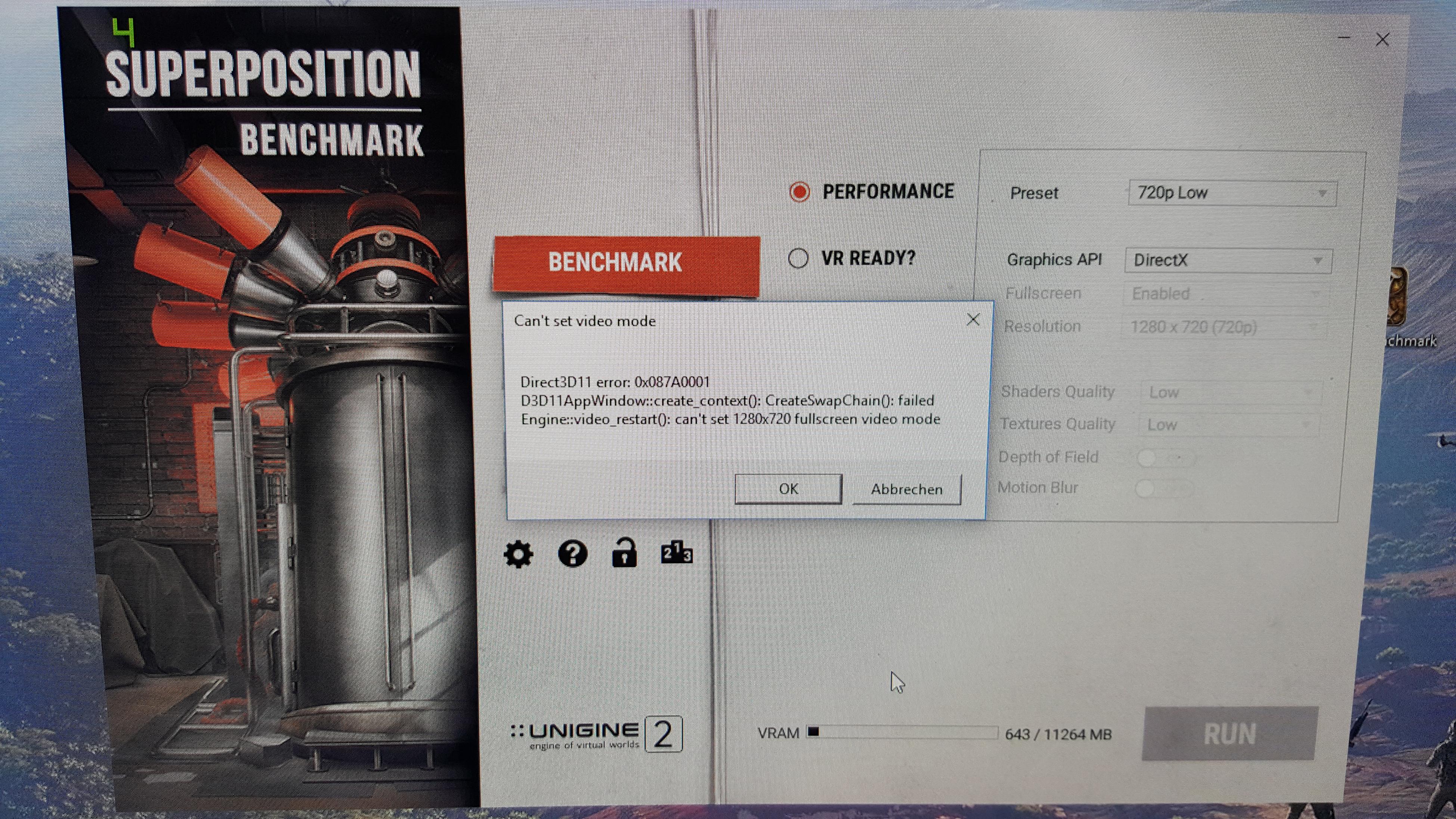Click the VRAM usage bar
Viewport: 1456px width, 819px height.
click(x=902, y=733)
